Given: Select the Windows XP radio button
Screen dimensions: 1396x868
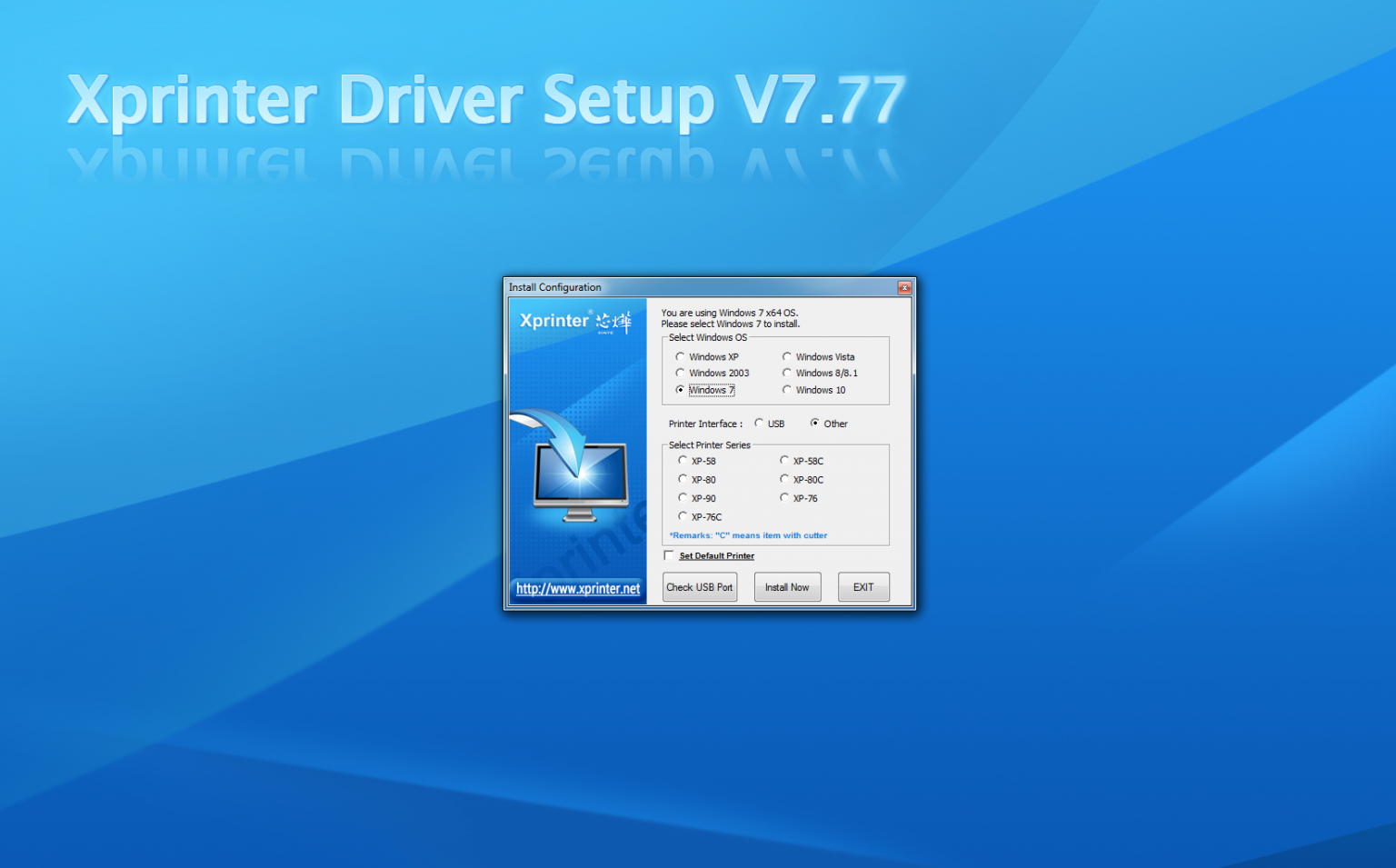Looking at the screenshot, I should (x=680, y=356).
